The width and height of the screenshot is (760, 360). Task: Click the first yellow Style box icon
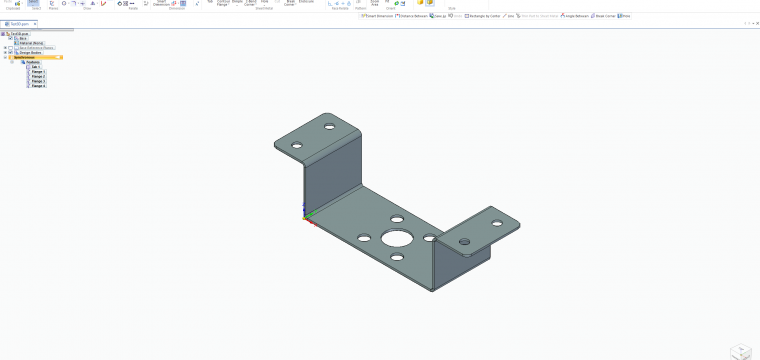tap(420, 3)
